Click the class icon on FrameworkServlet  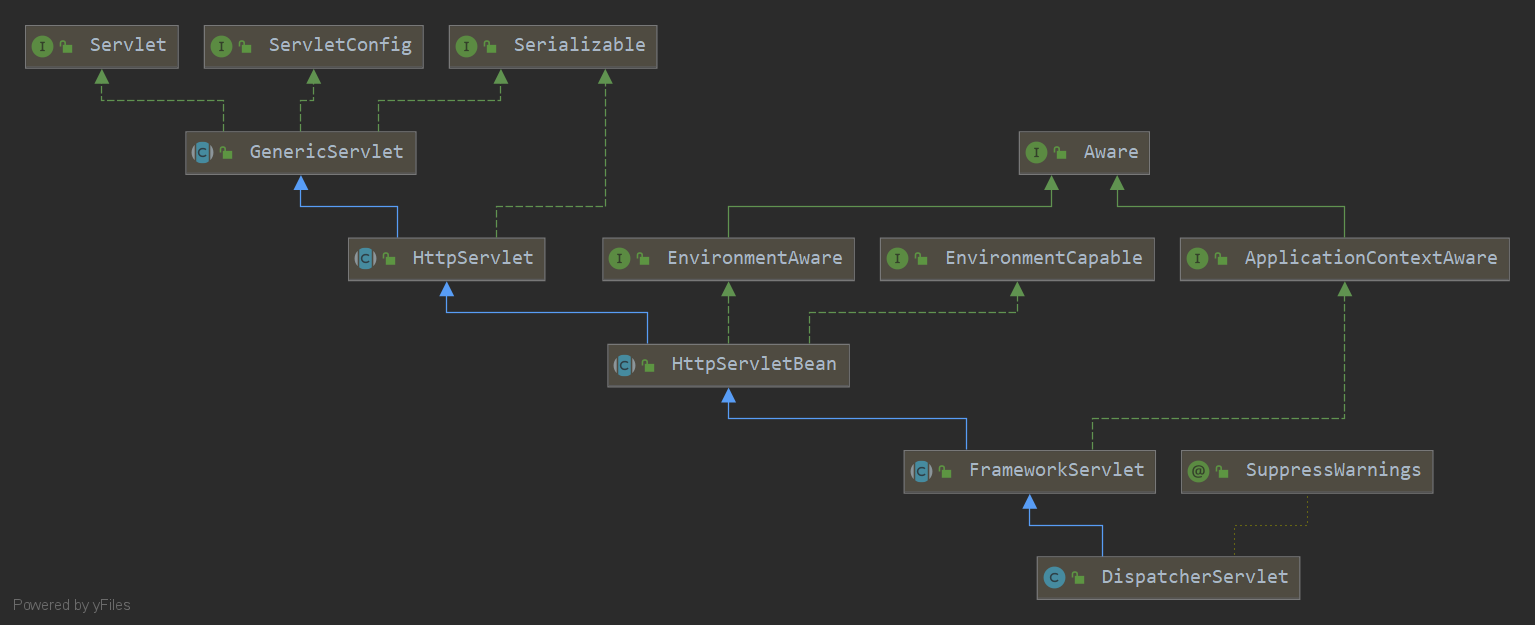[x=921, y=470]
